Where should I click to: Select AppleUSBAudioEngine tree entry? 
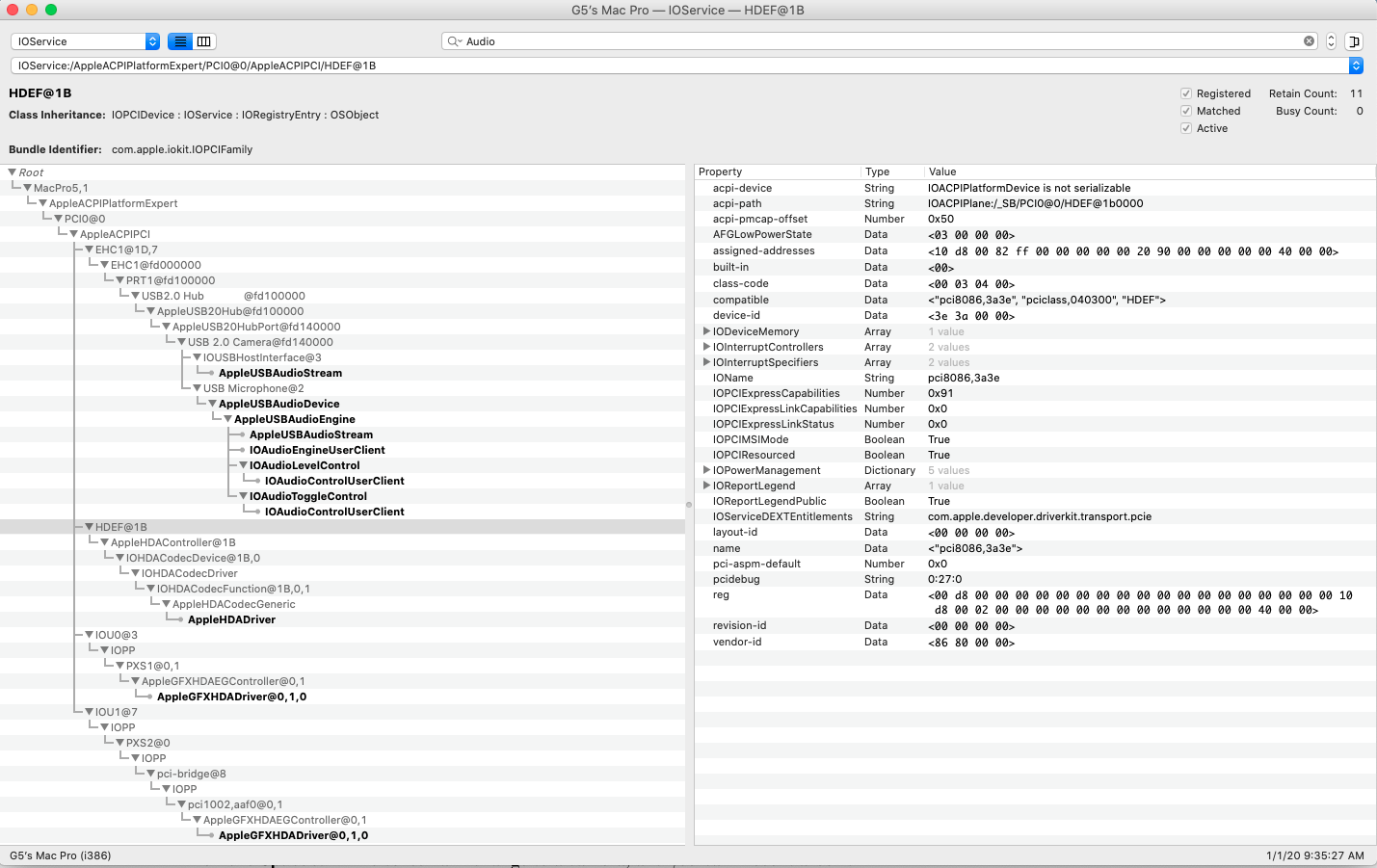295,419
